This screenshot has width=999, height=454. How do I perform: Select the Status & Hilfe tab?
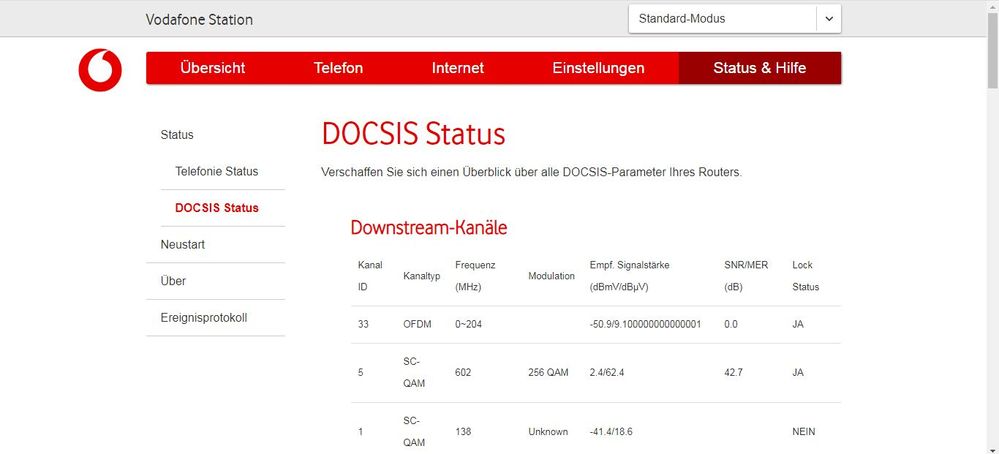pyautogui.click(x=759, y=68)
